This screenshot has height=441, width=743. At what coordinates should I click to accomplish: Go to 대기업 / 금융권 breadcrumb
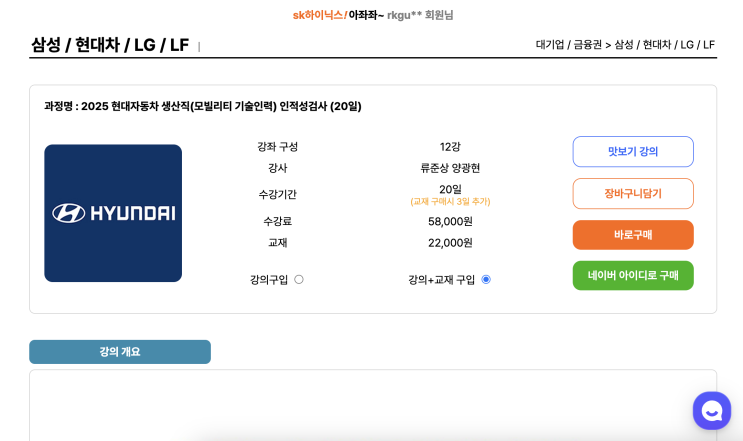[568, 45]
